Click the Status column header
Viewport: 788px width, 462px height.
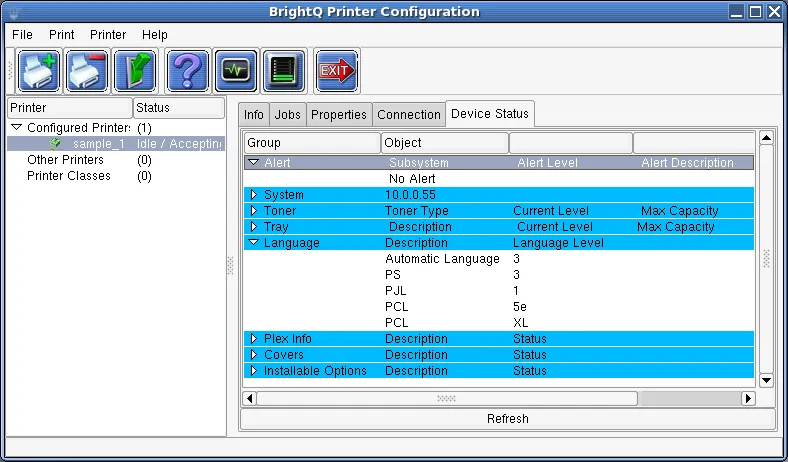point(179,108)
